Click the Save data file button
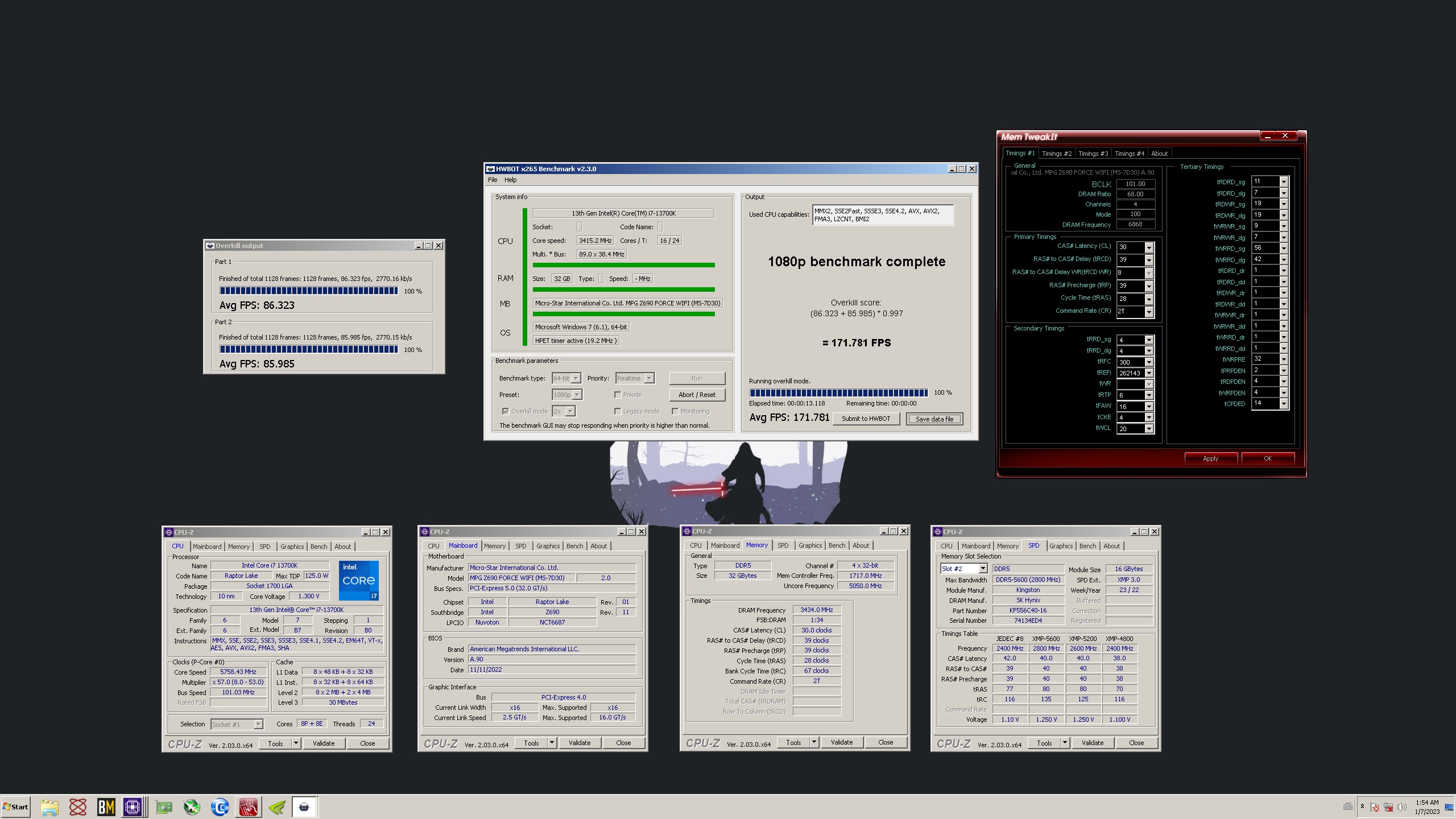The image size is (1456, 819). click(x=934, y=419)
